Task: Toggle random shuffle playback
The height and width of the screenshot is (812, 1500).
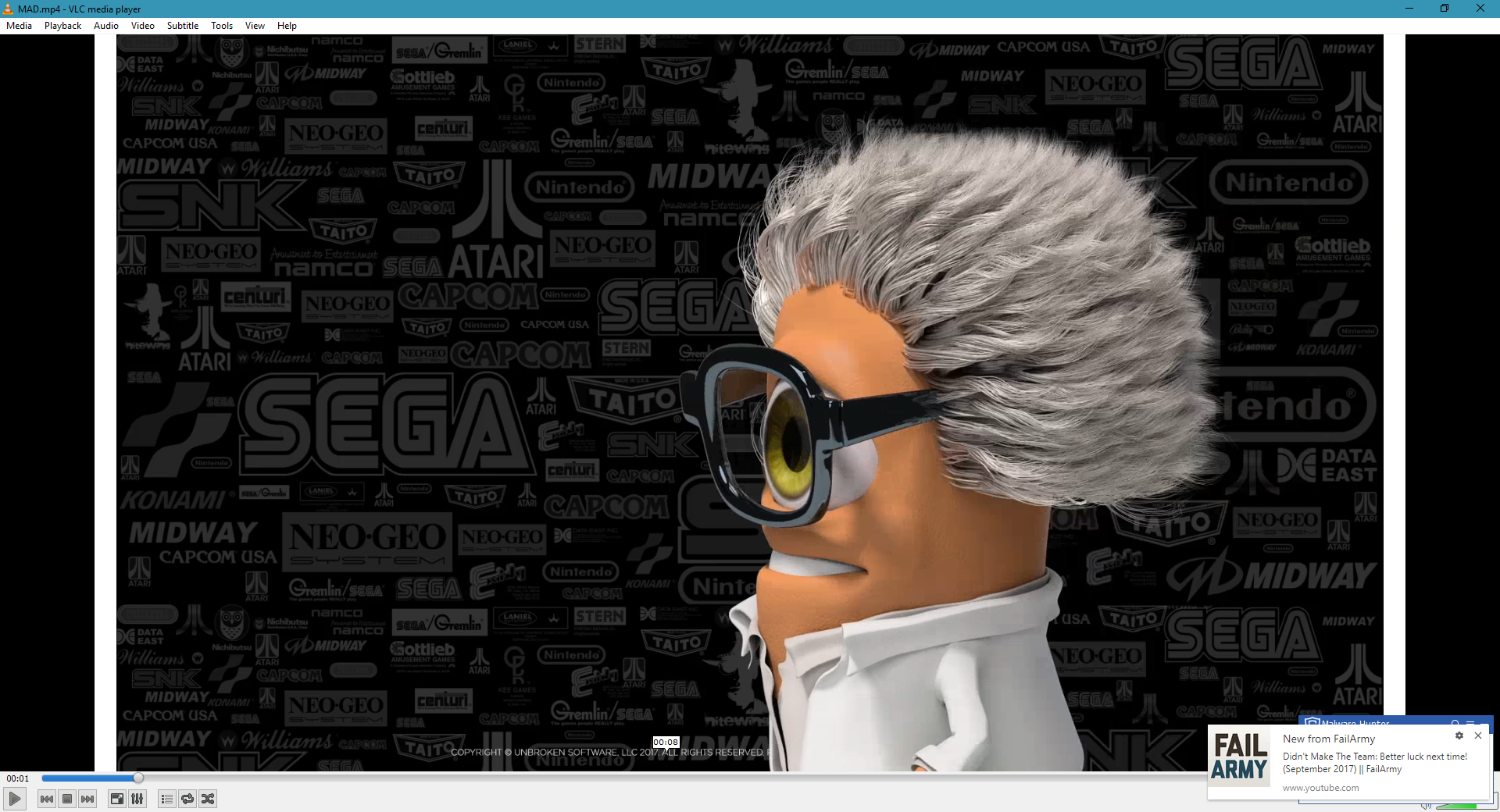Action: coord(208,799)
